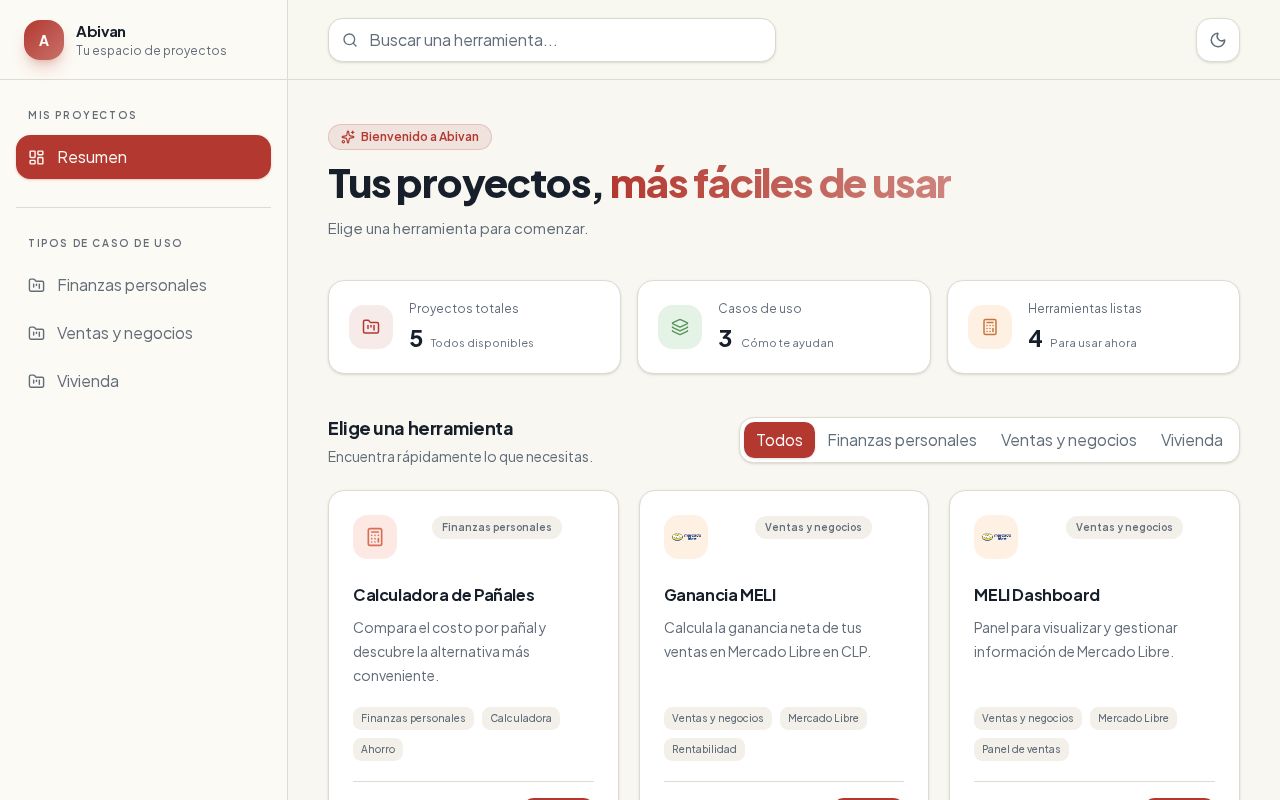Click the Abivan 'A' avatar logo

click(x=44, y=40)
